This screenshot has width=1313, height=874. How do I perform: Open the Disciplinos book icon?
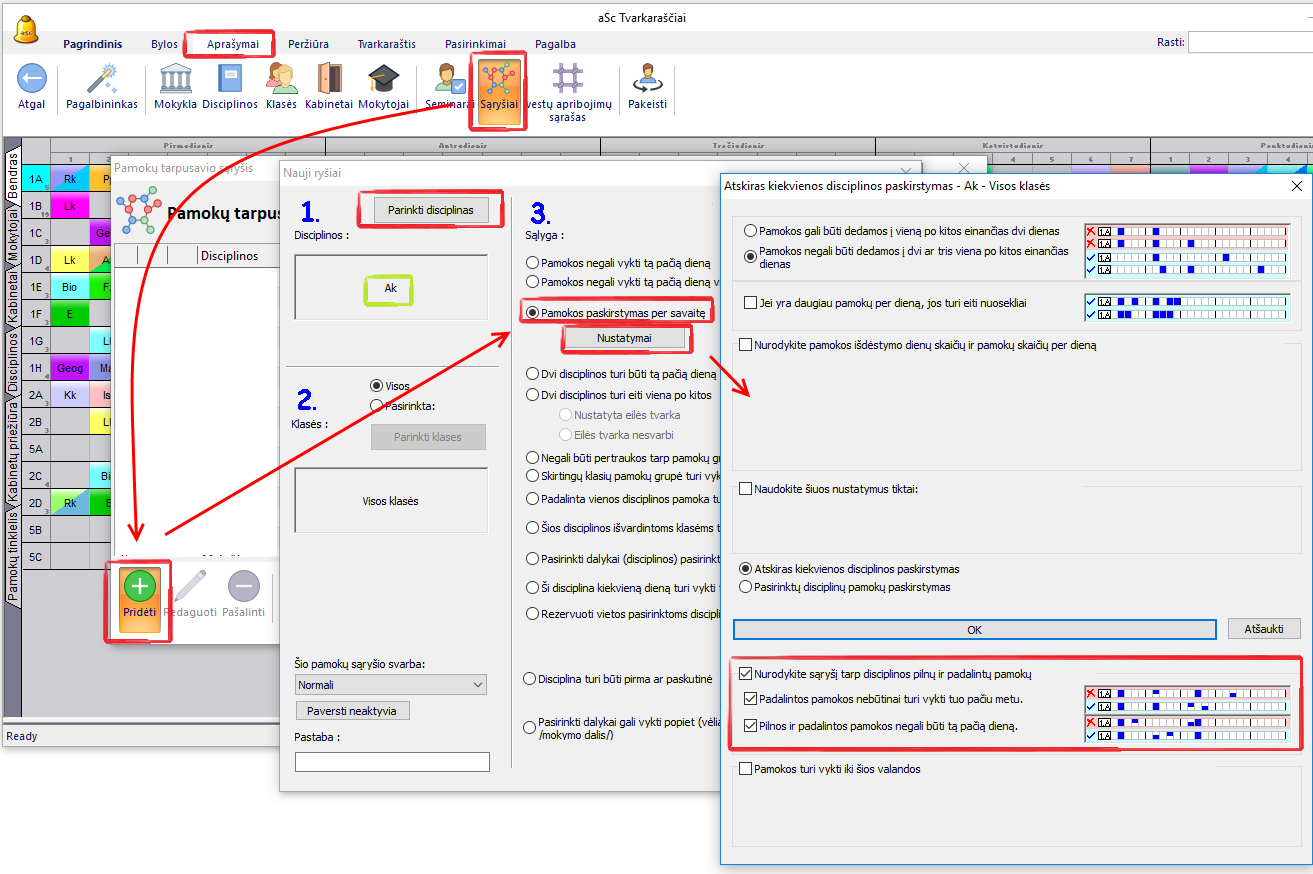230,79
